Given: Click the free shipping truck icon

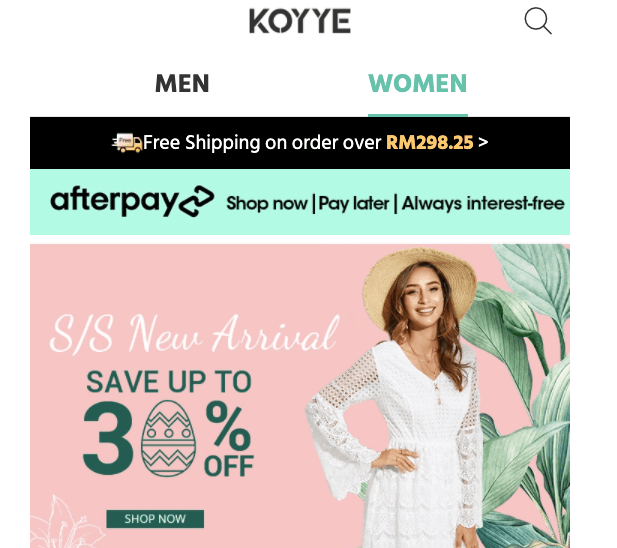Looking at the screenshot, I should tap(127, 143).
